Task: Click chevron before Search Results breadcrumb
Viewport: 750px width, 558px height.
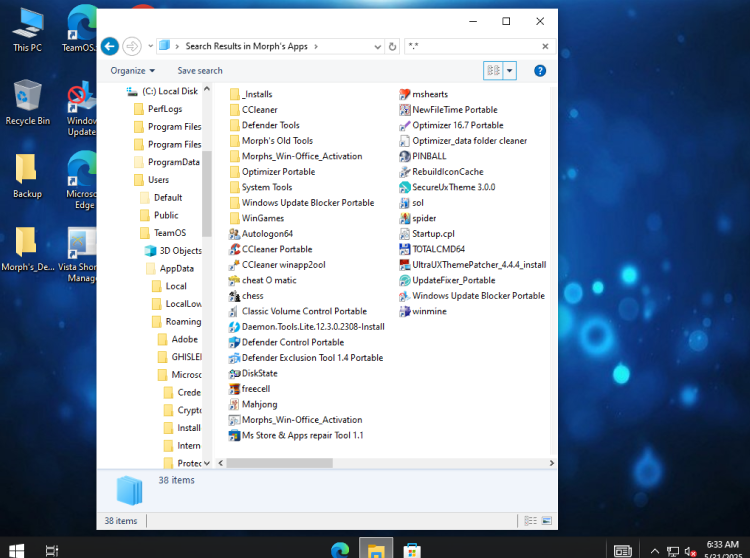Action: point(177,46)
